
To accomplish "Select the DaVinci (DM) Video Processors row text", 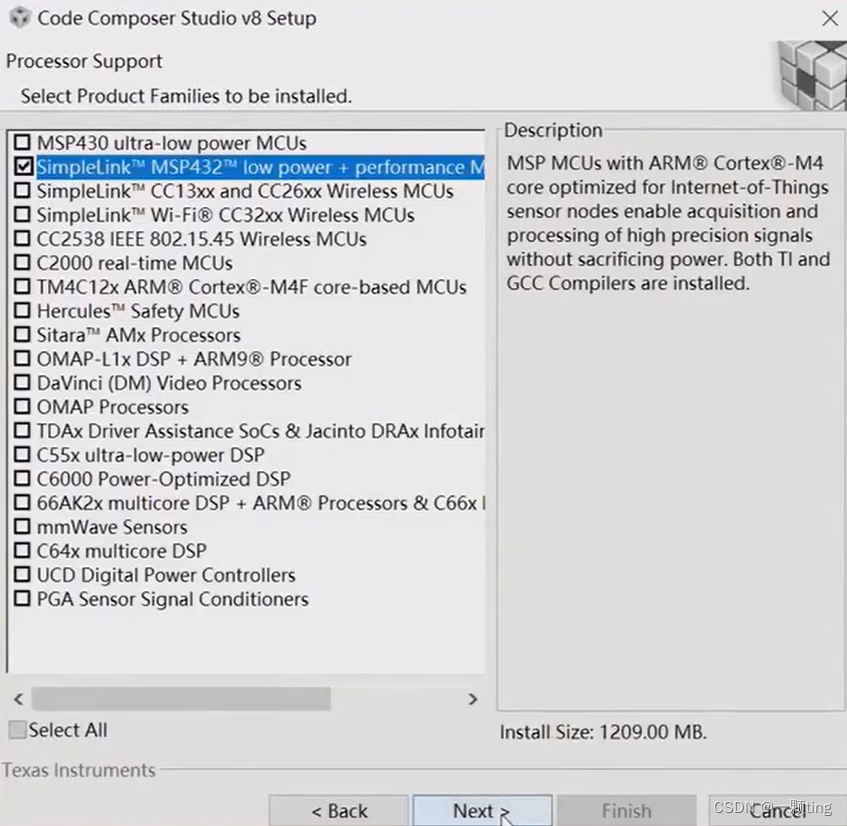I will click(169, 383).
